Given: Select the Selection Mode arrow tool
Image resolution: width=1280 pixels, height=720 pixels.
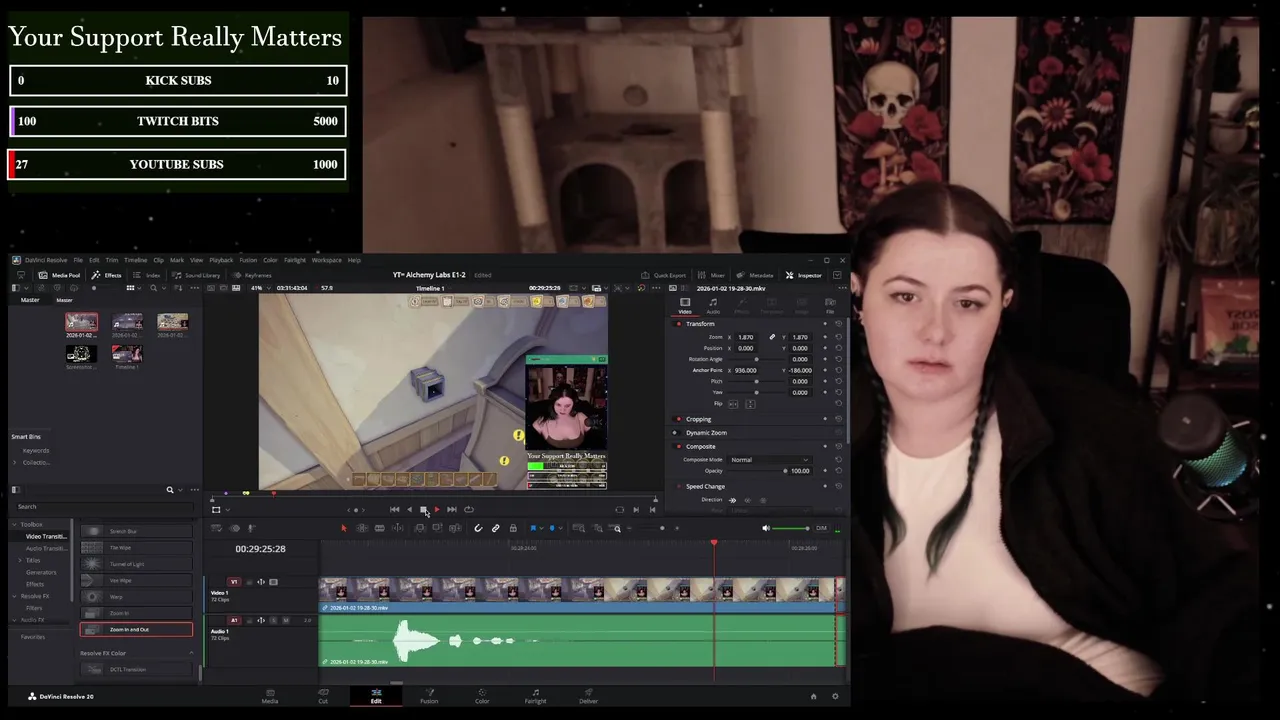Looking at the screenshot, I should click(x=344, y=528).
